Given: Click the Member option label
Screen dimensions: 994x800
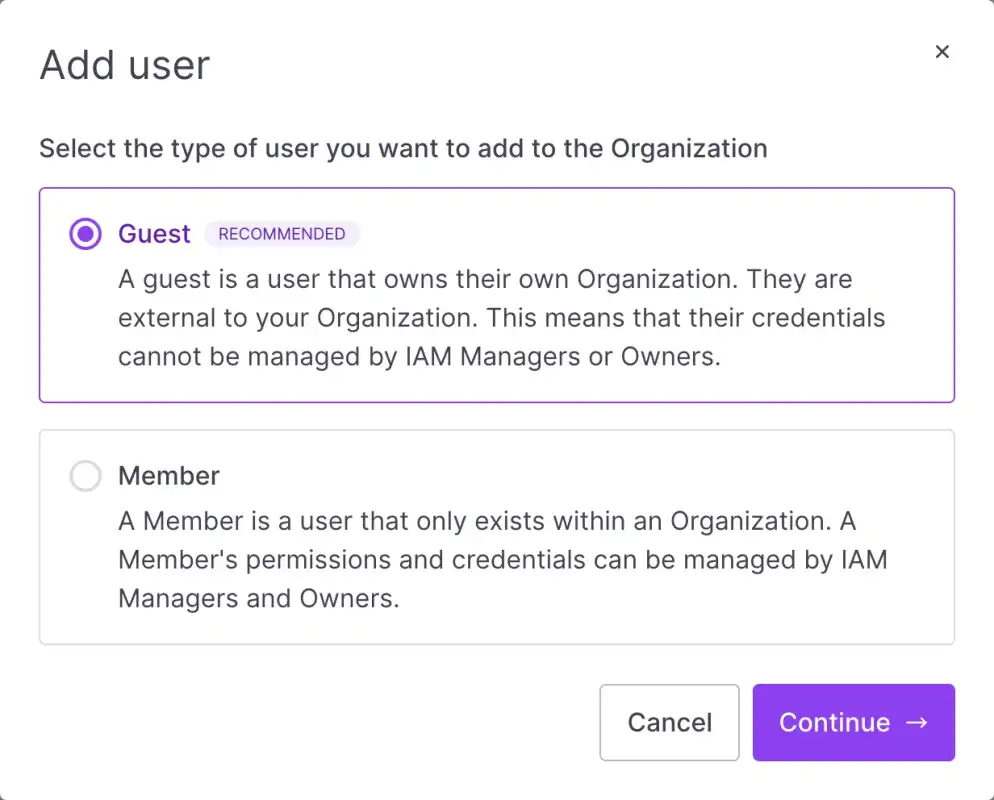Looking at the screenshot, I should (x=169, y=475).
